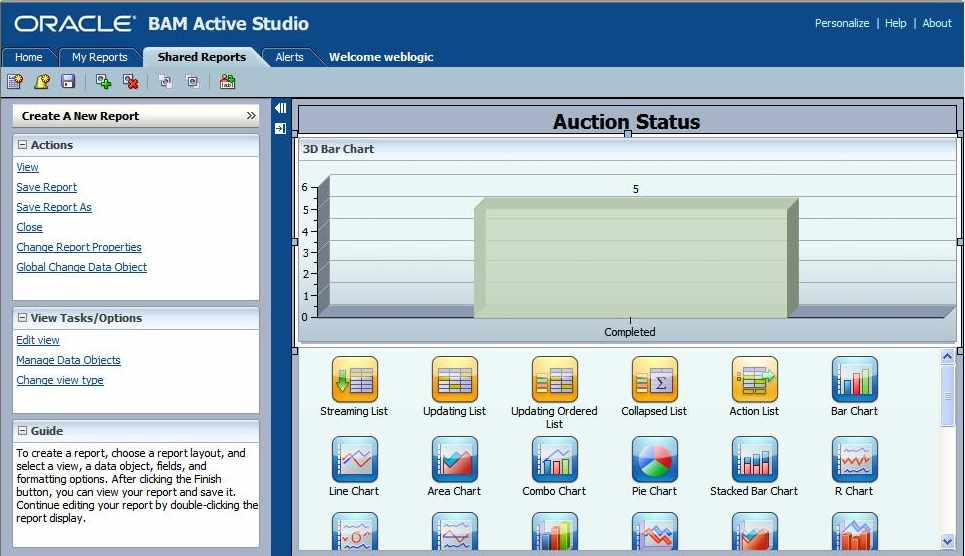The width and height of the screenshot is (965, 556).
Task: Click the add view green plus icon
Action: [x=103, y=81]
